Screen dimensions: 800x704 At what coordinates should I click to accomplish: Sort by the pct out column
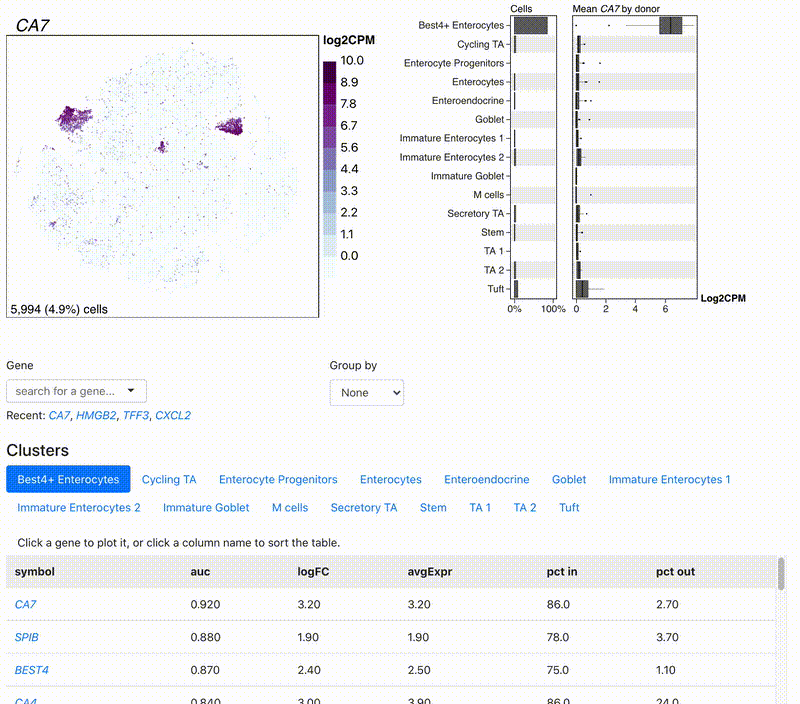pos(675,571)
